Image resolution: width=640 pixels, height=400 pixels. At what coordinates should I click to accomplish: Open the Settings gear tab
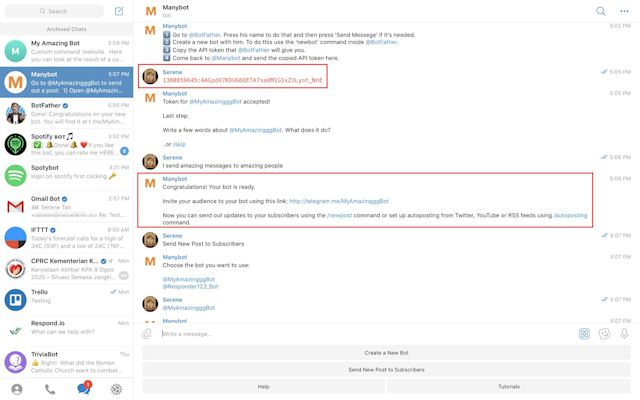tap(116, 389)
